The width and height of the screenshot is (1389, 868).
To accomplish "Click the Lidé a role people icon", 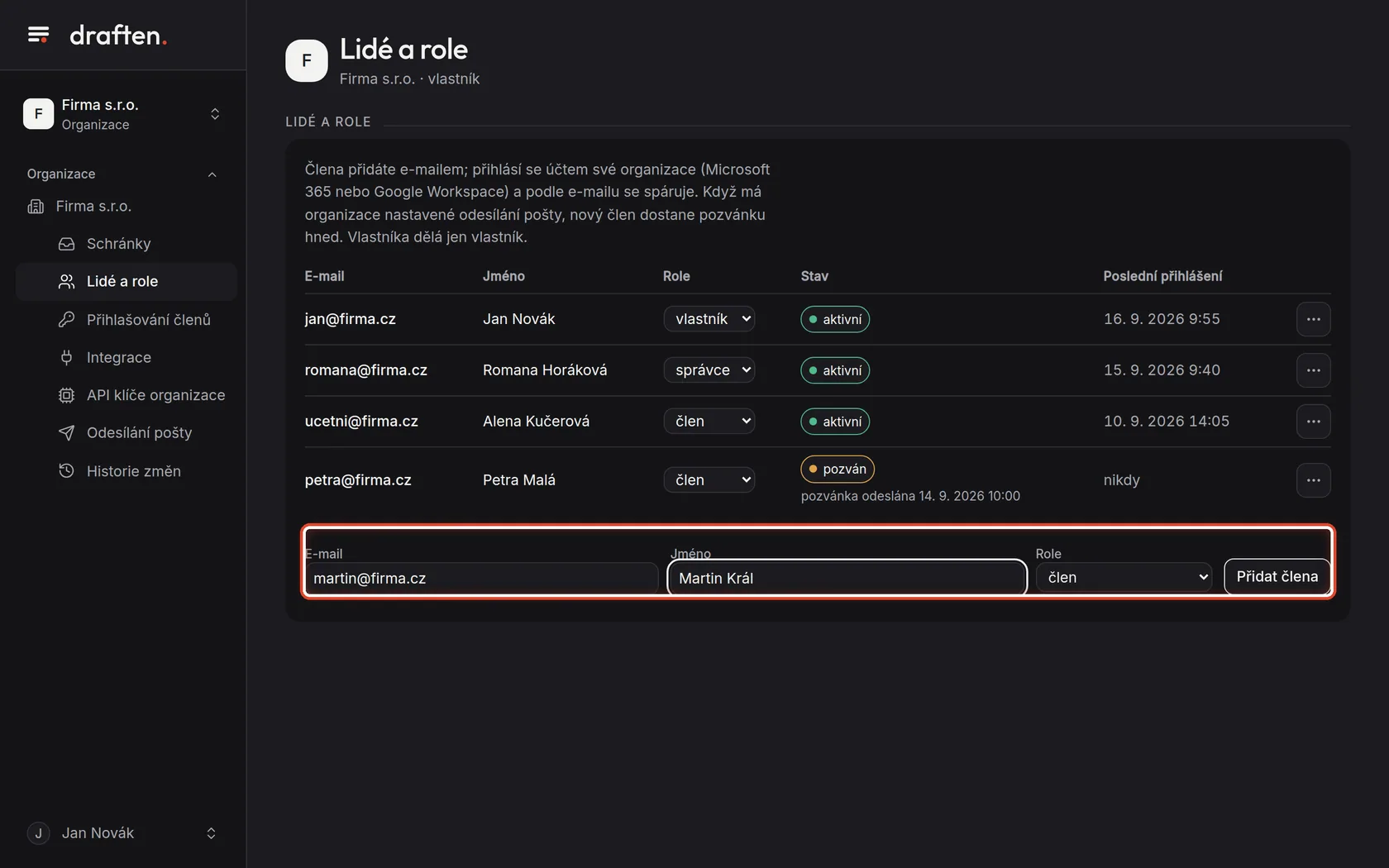I will click(x=67, y=282).
